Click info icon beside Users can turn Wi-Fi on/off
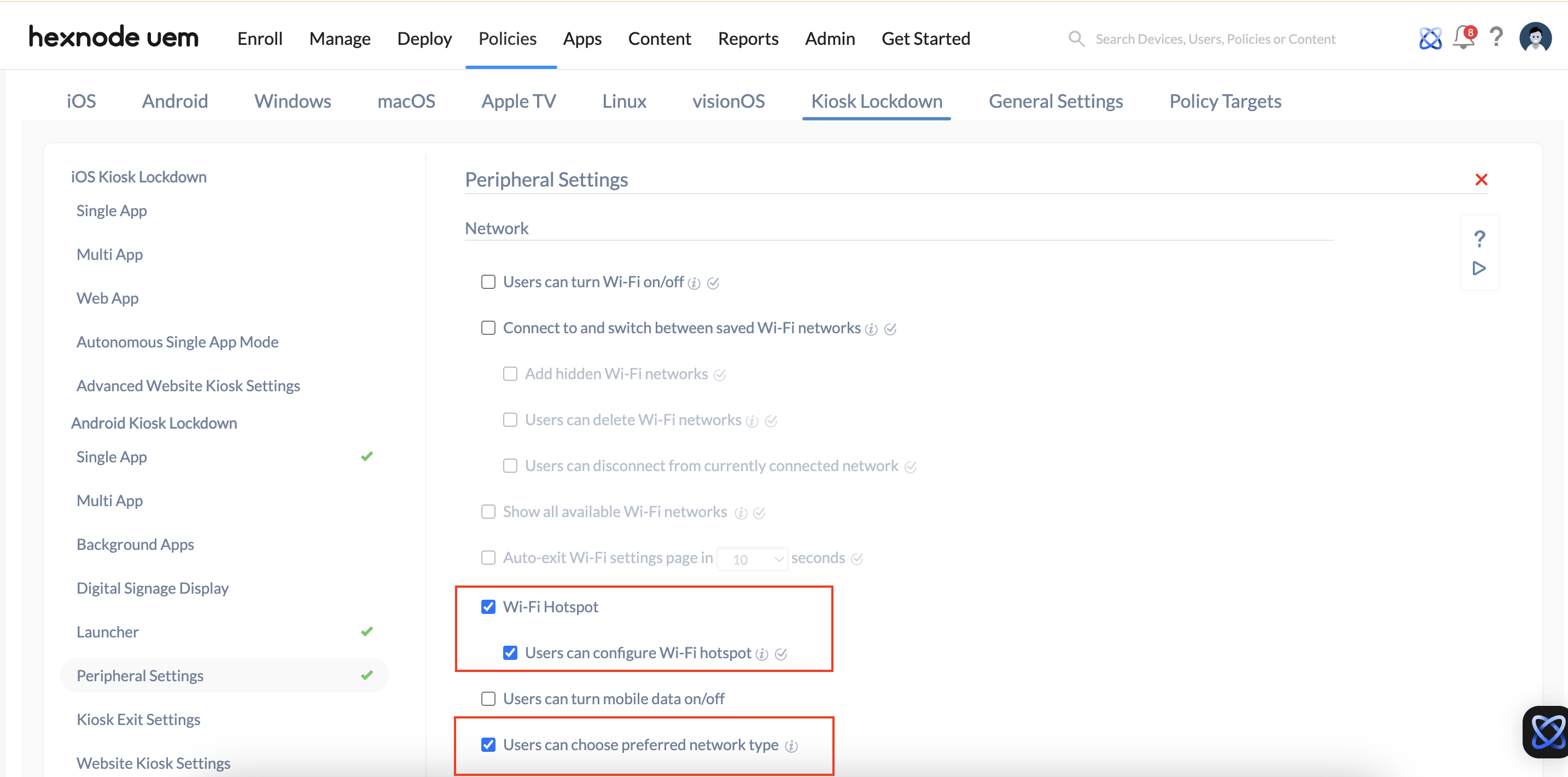This screenshot has height=777, width=1568. [x=694, y=283]
